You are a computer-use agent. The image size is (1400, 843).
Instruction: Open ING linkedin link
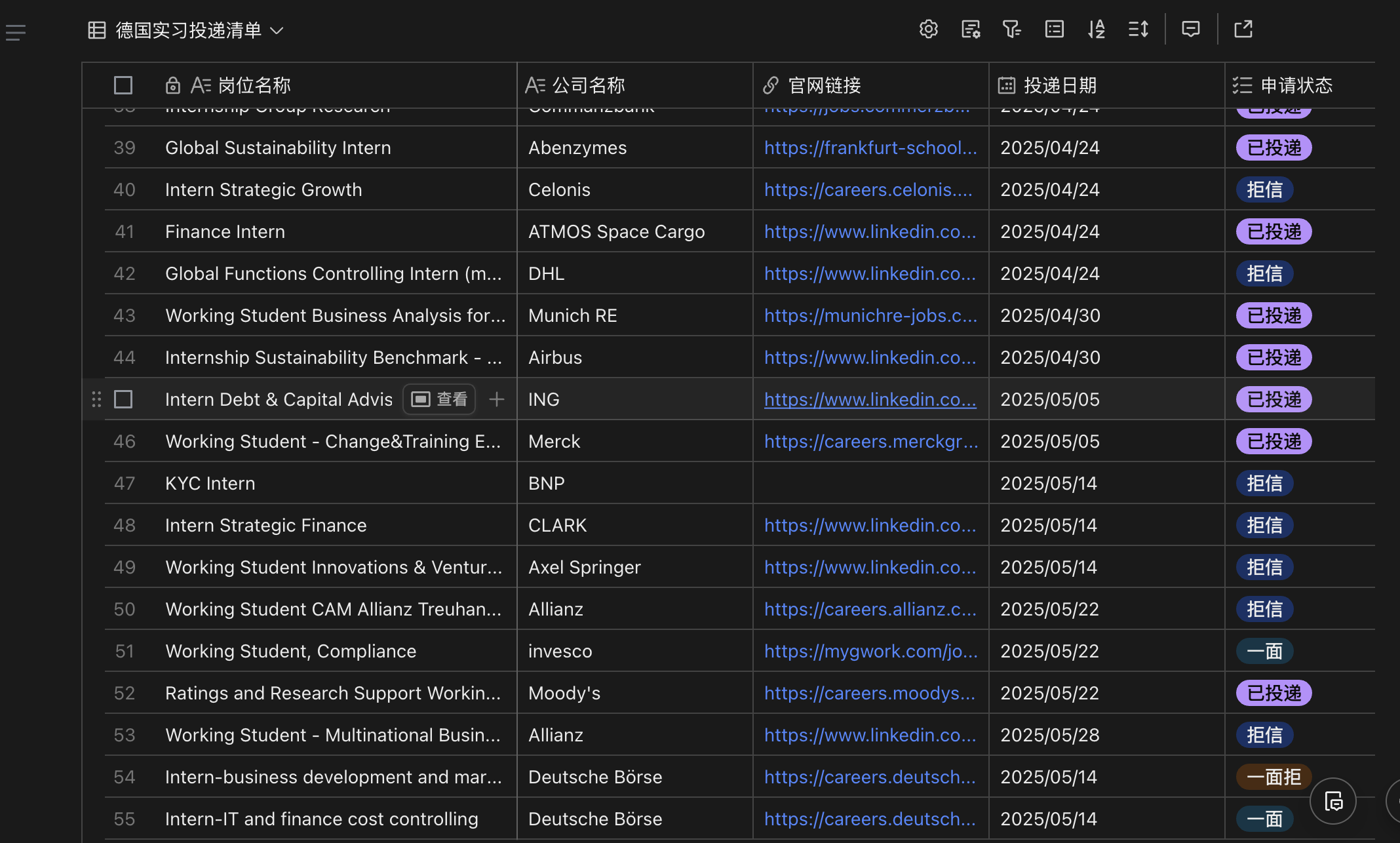pyautogui.click(x=870, y=399)
